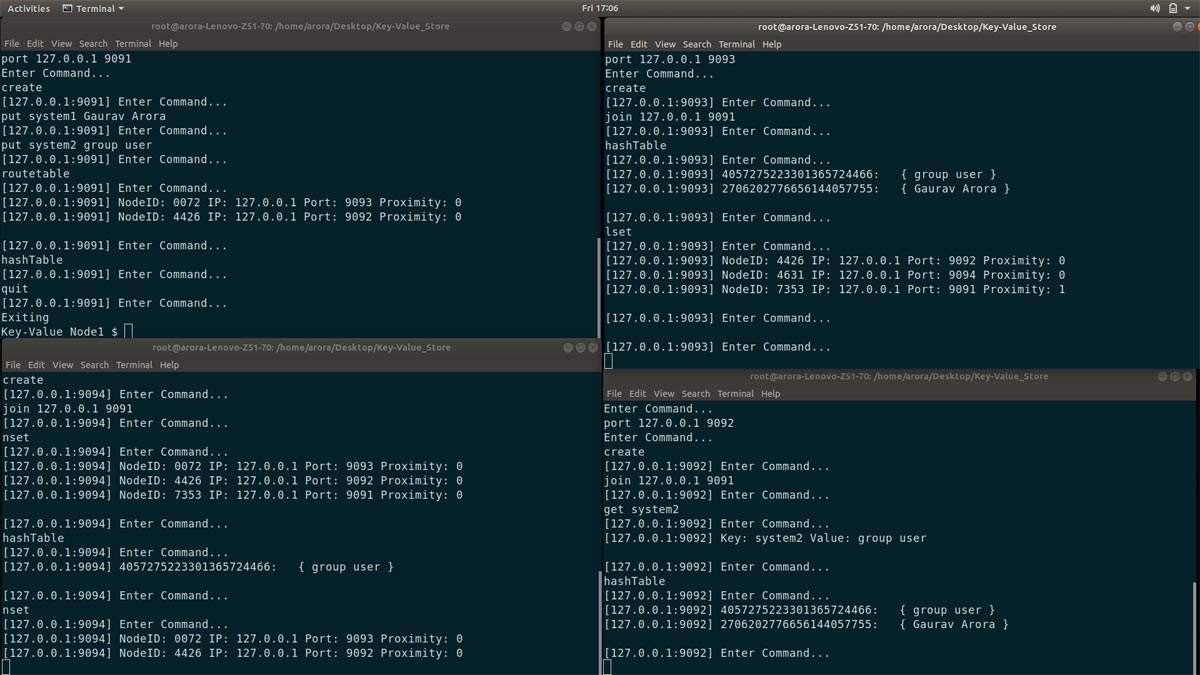Click the battery status icon

(x=1173, y=8)
